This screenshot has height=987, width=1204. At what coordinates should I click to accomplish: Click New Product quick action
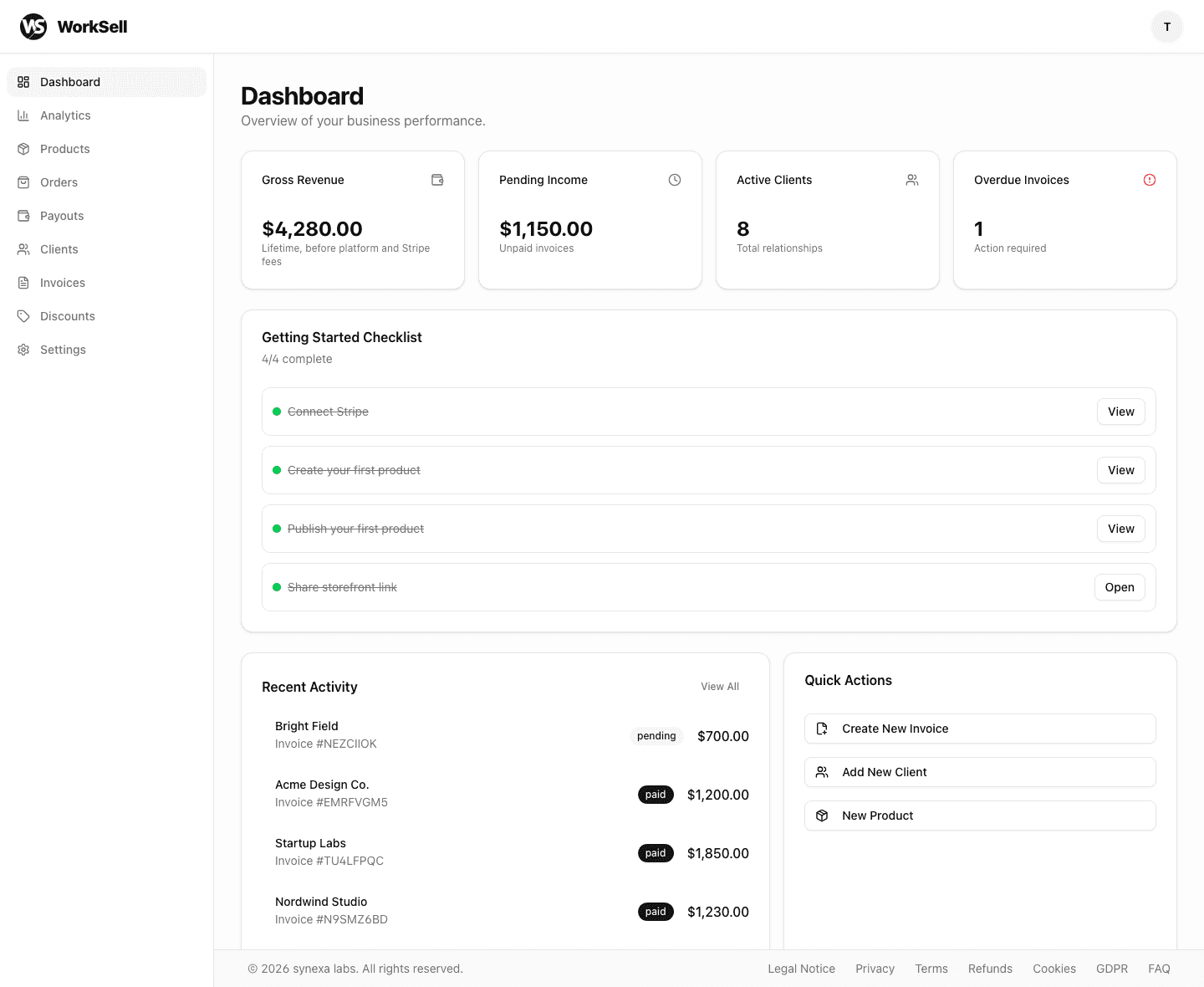[980, 816]
